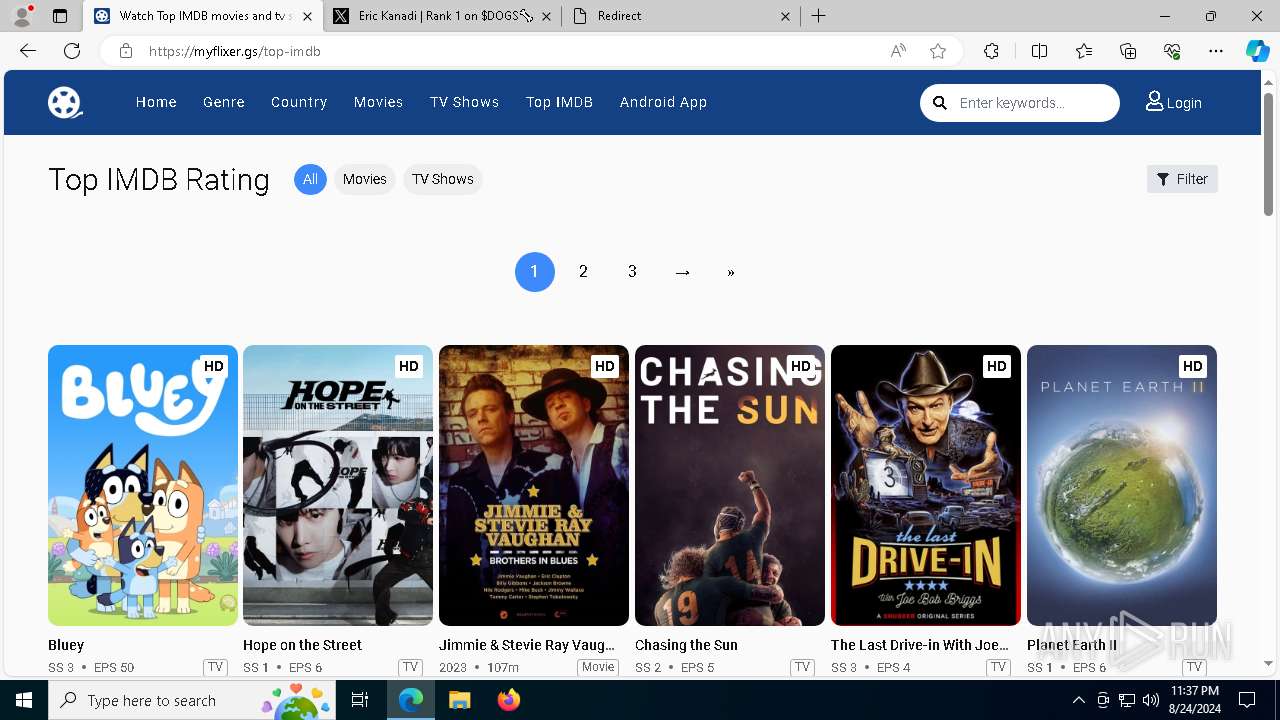Open the Extensions puzzle icon
Image resolution: width=1280 pixels, height=720 pixels.
click(991, 51)
